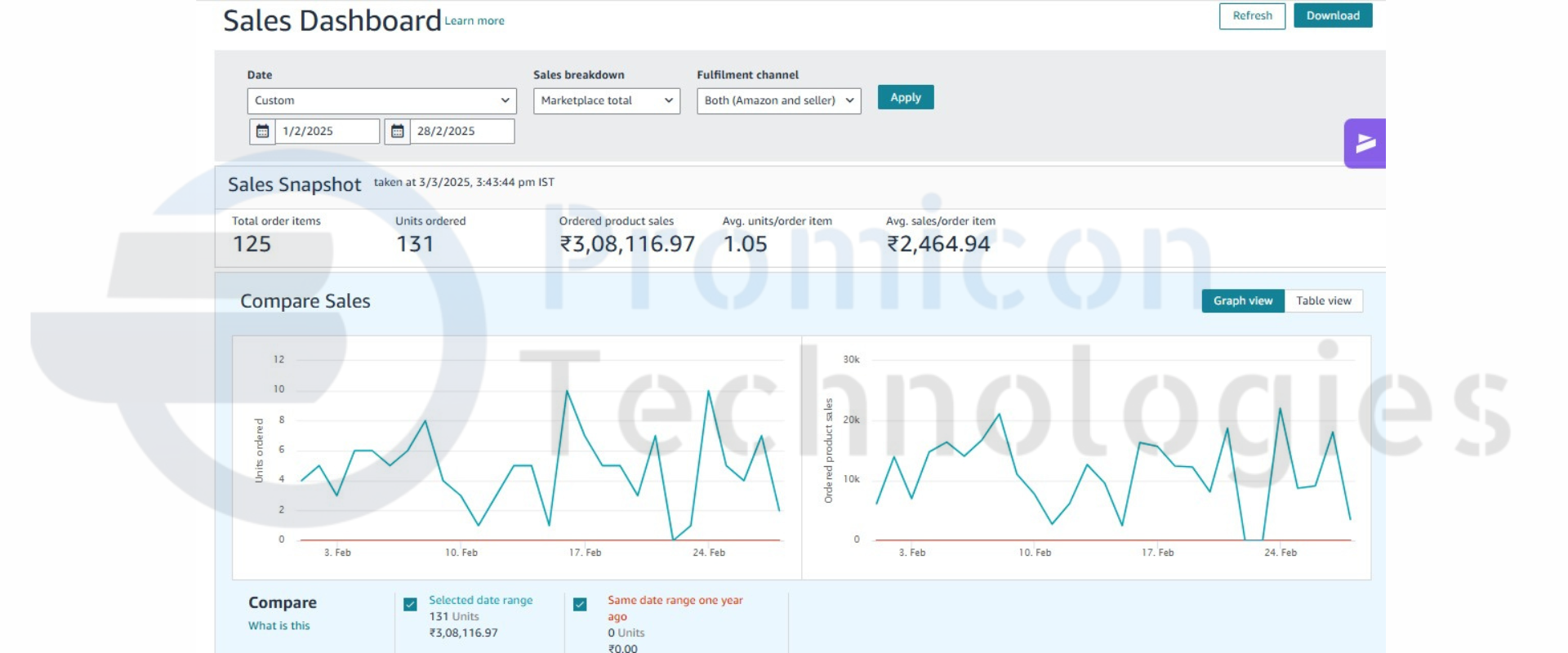Screen dimensions: 1568x653
Task: Select the Graph view tab
Action: (x=1242, y=301)
